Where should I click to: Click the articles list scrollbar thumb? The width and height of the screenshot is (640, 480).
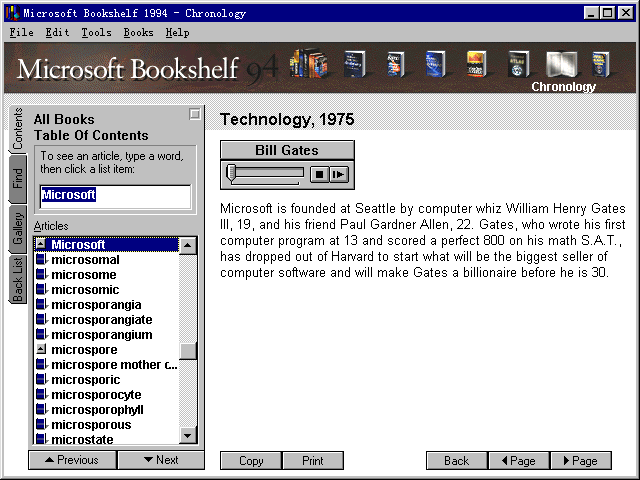click(x=188, y=351)
